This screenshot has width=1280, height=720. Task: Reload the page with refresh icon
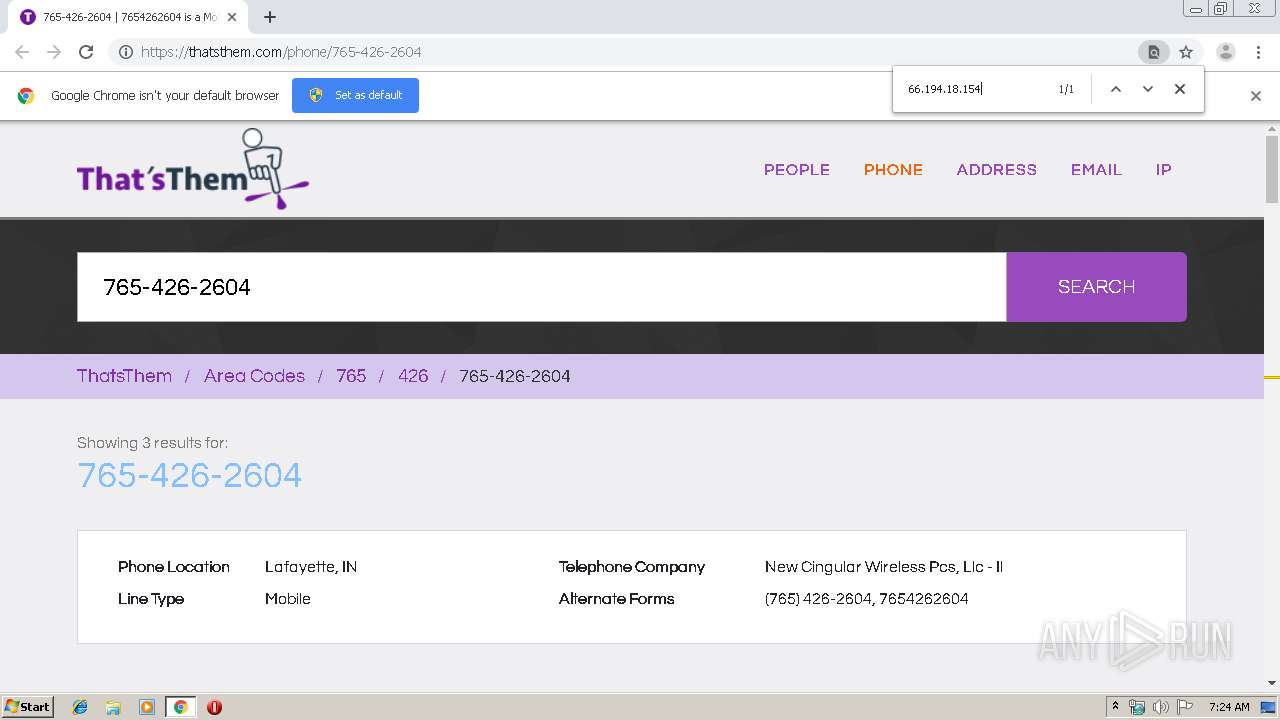(86, 52)
